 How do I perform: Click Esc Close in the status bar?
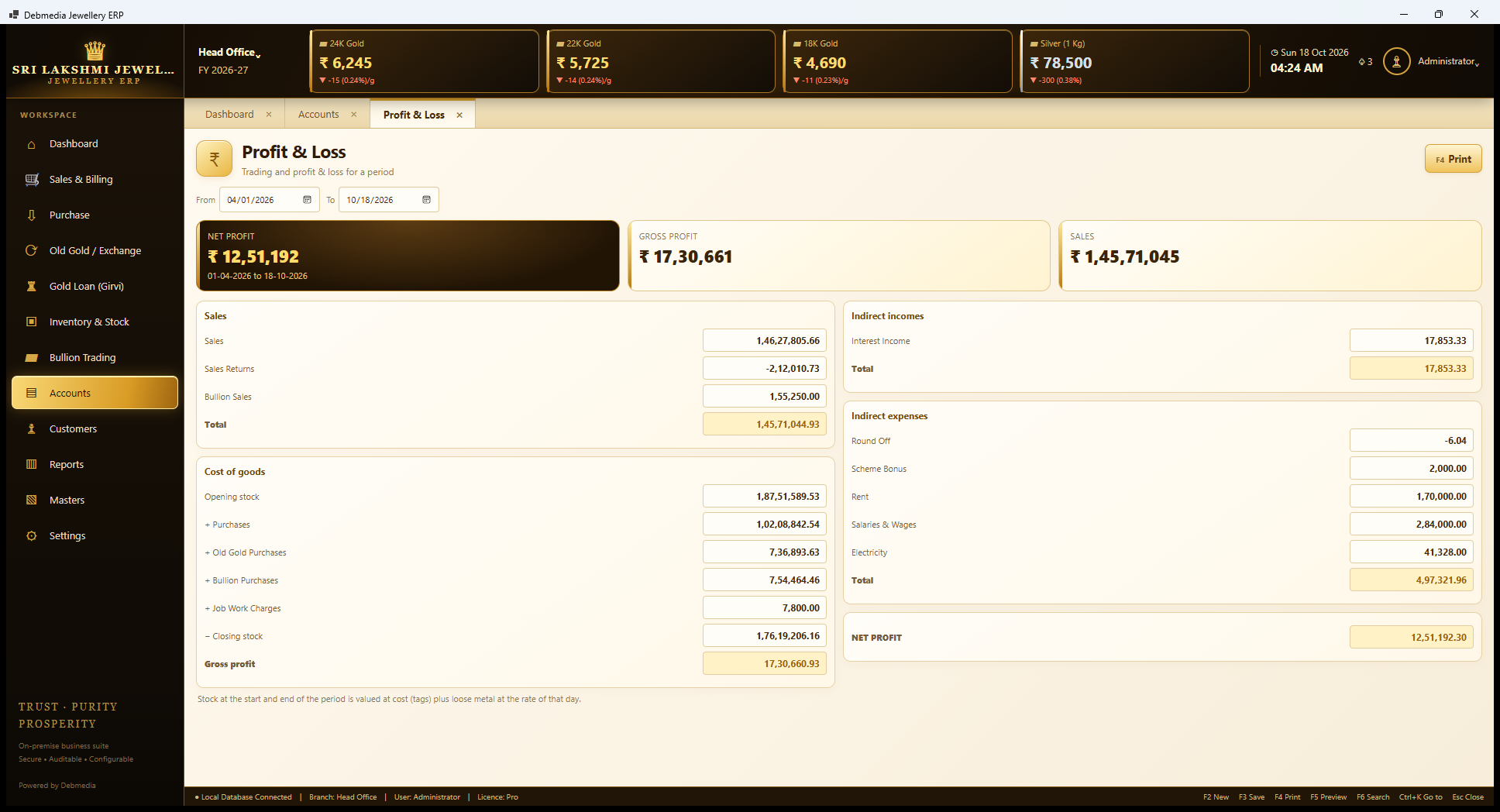tap(1467, 797)
